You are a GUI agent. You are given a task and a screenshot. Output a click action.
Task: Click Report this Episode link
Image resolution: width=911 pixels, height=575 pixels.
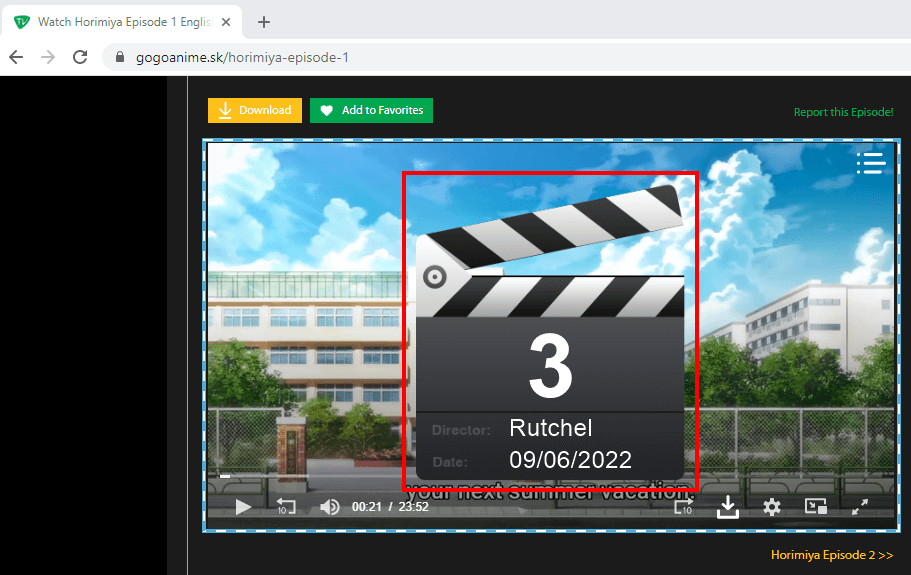click(844, 112)
